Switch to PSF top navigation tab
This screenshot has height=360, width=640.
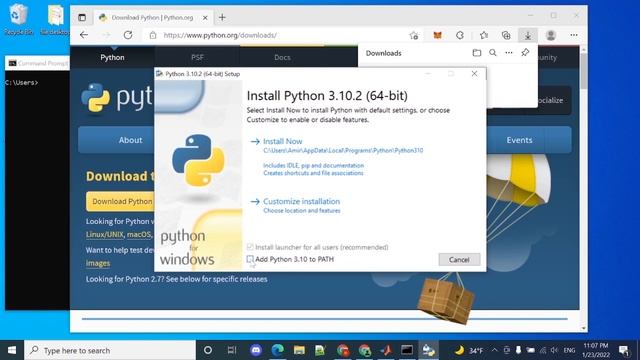197,58
